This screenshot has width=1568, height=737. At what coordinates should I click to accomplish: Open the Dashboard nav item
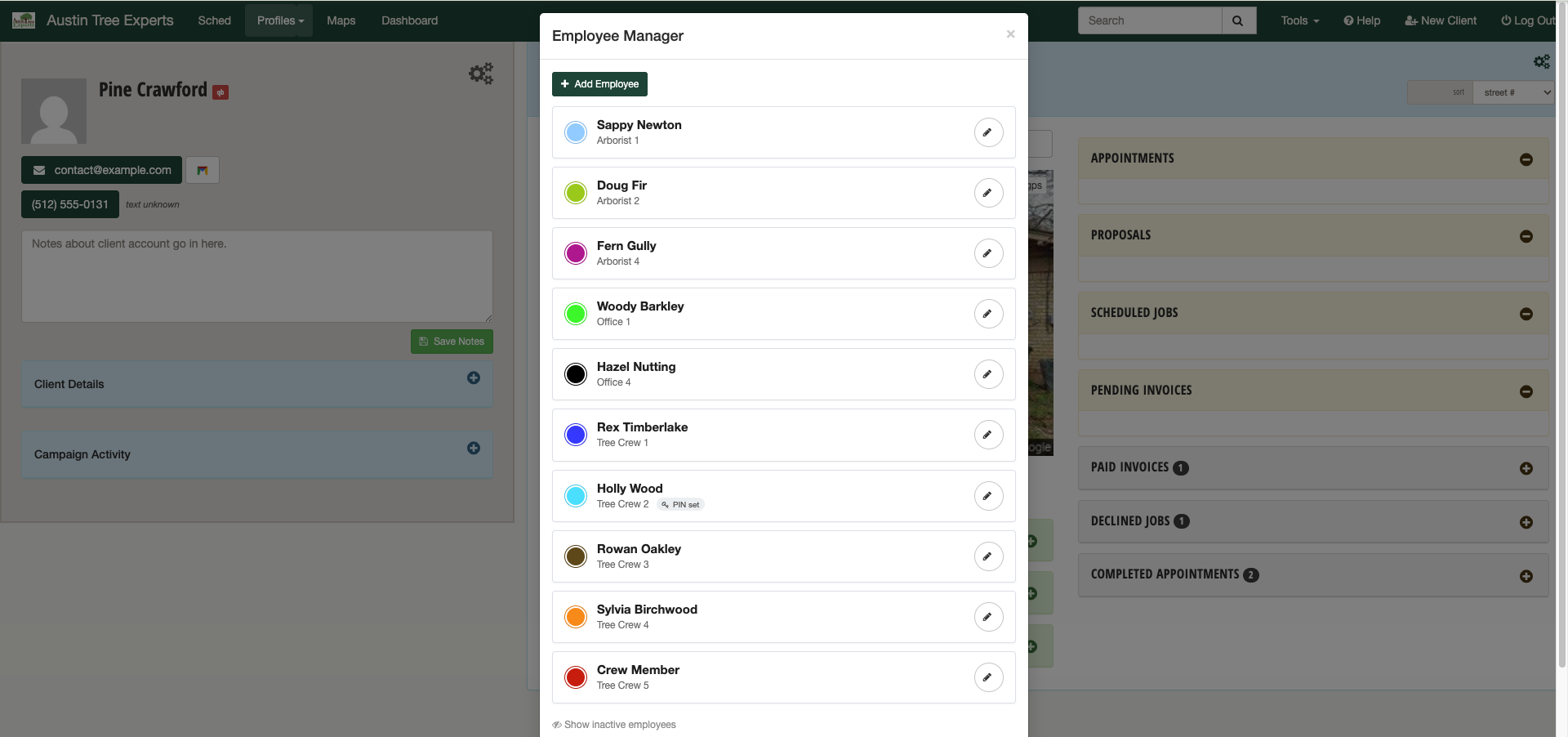[x=409, y=20]
